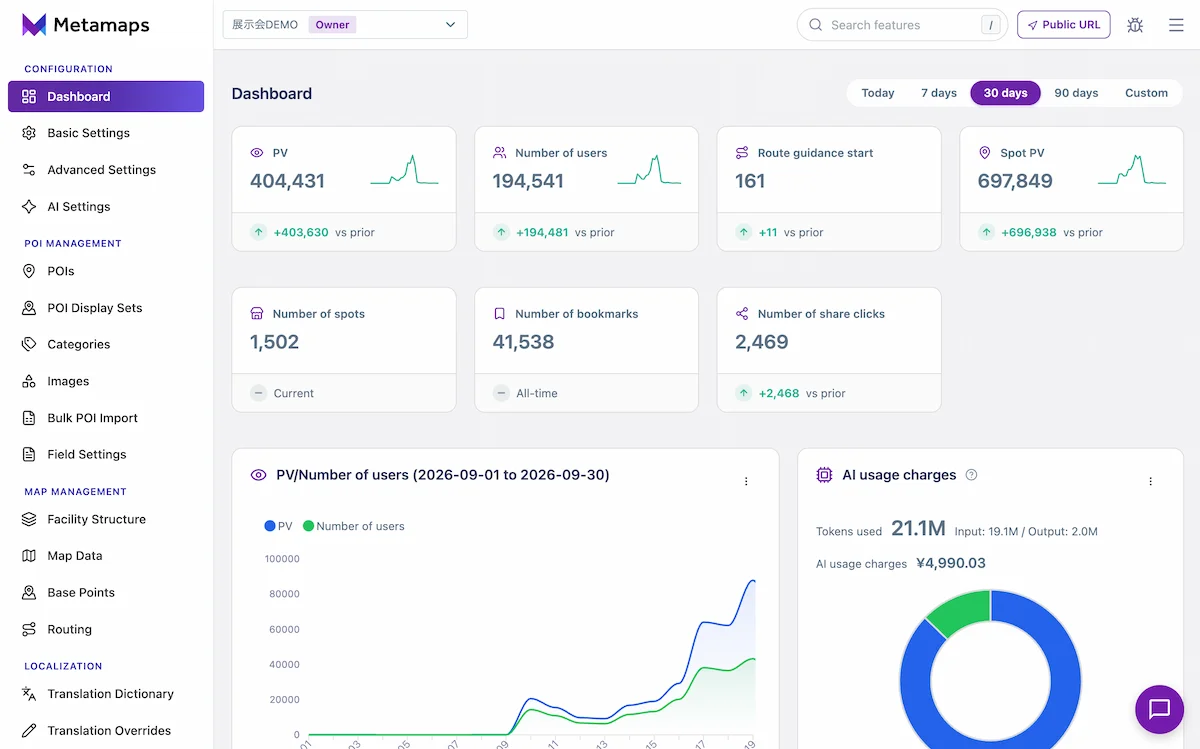1200x749 pixels.
Task: Click the Owner role badge
Action: [x=333, y=25]
